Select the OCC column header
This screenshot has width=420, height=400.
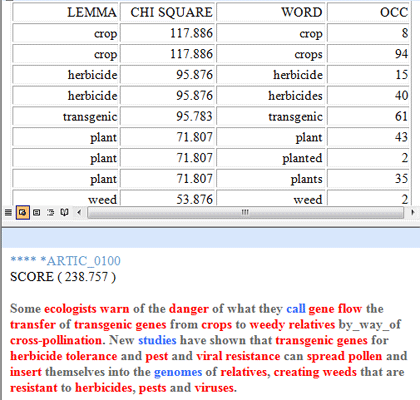point(368,12)
